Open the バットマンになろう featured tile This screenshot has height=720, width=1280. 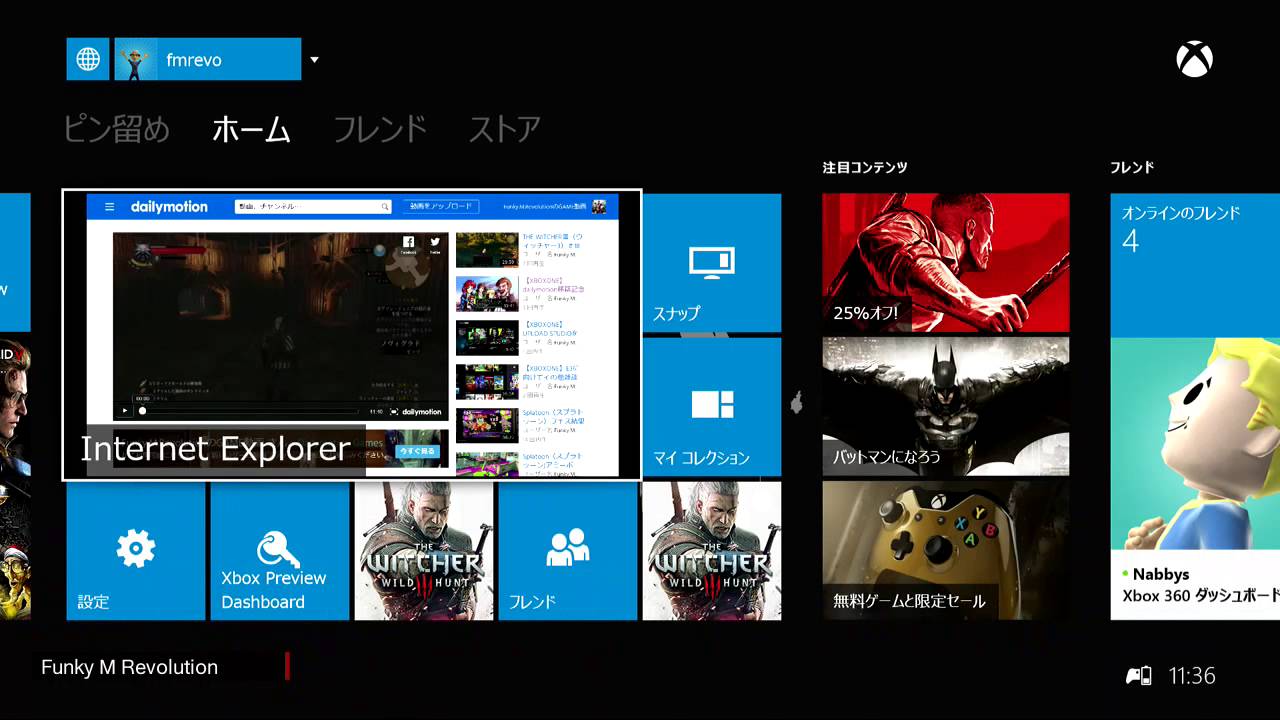[x=946, y=407]
